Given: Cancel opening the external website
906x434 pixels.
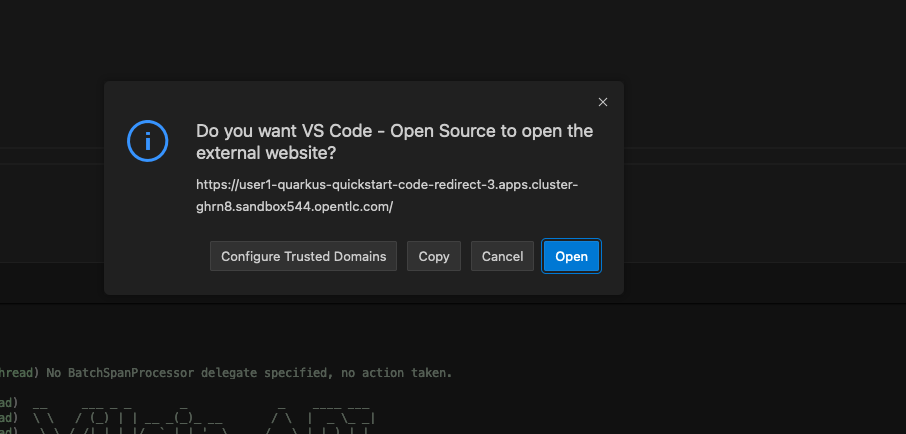Looking at the screenshot, I should [502, 256].
